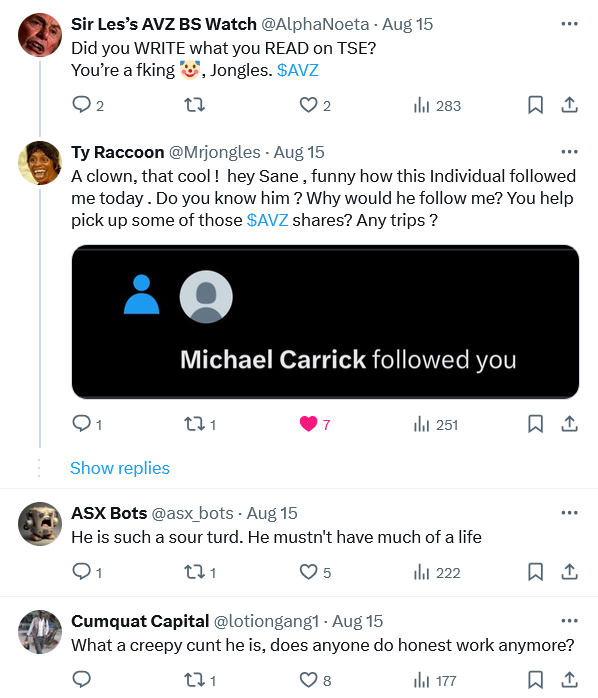
Task: Retweet the Sir Les's AVZ BS Watch post
Action: 195,105
